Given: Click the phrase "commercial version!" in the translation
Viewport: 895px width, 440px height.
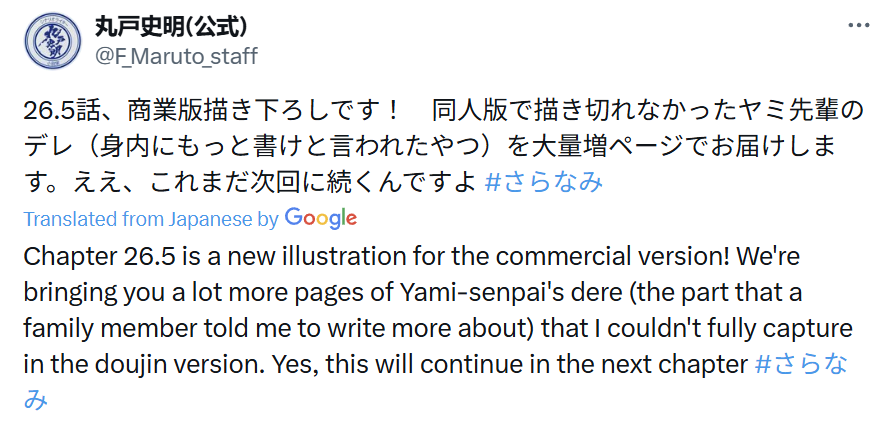Looking at the screenshot, I should 641,256.
